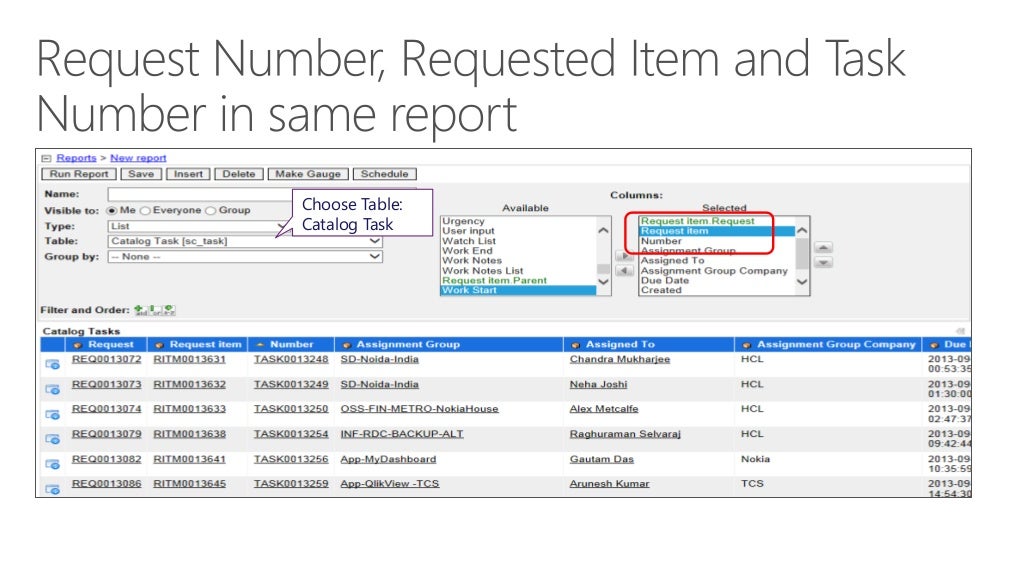This screenshot has height=576, width=1024.
Task: Click the Save button
Action: click(141, 174)
